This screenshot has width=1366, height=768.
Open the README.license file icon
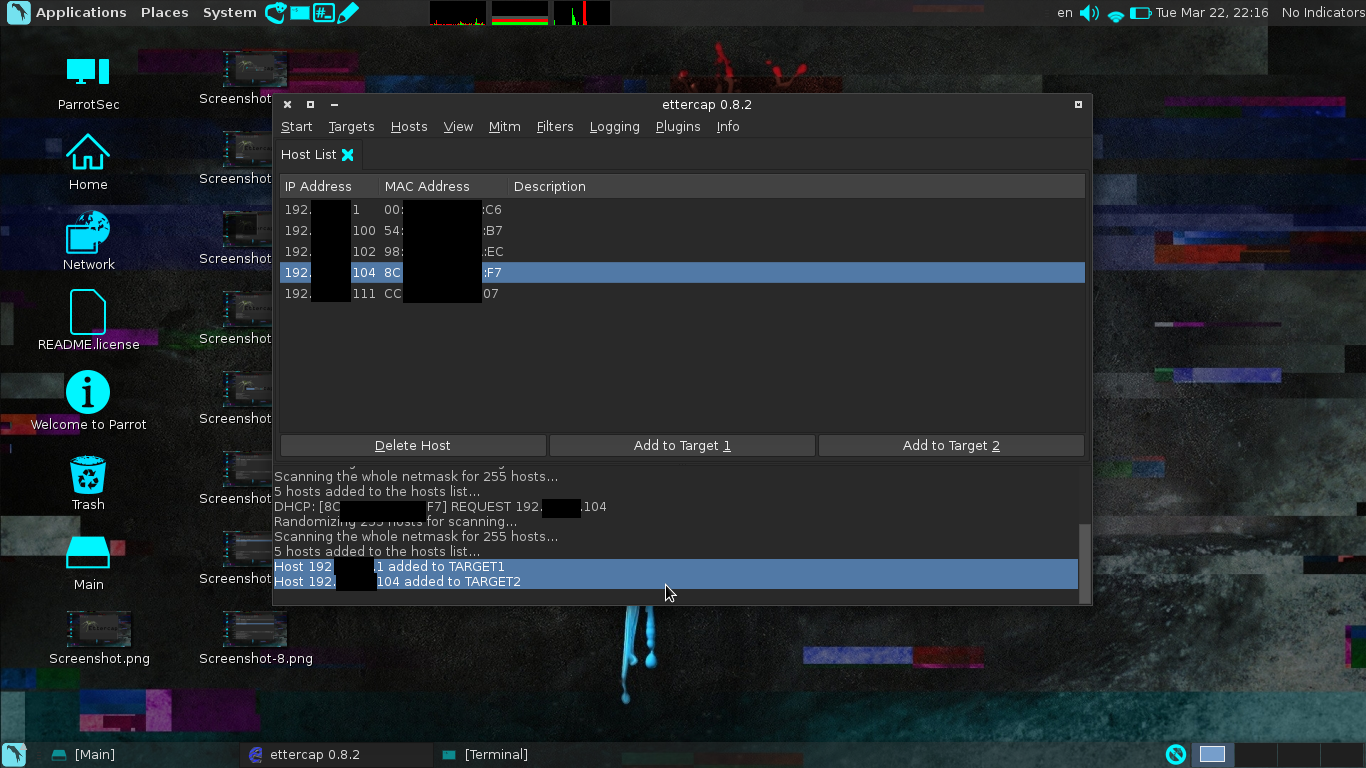coord(88,321)
